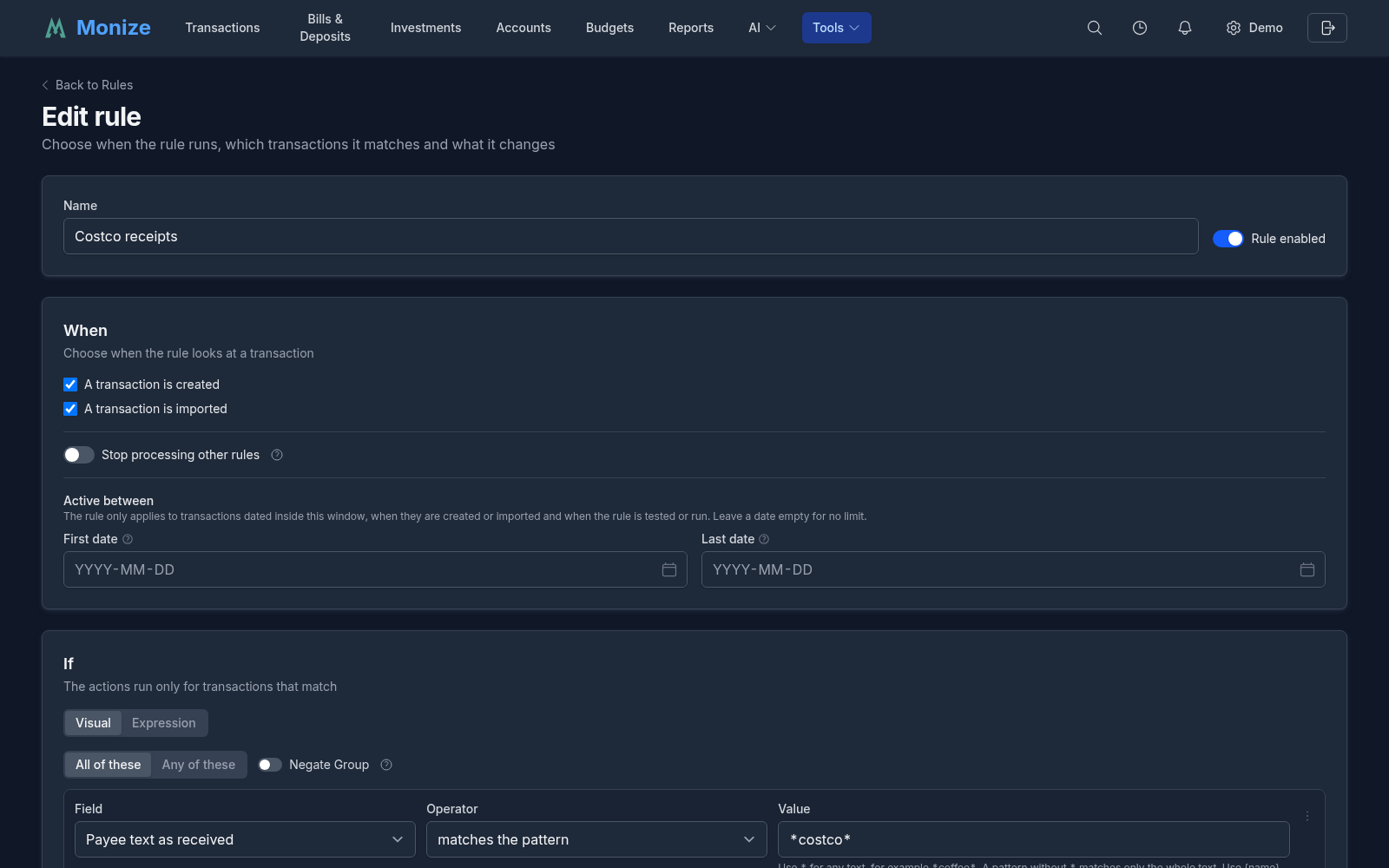Switch to the Expression tab
This screenshot has height=868, width=1389.
click(164, 723)
